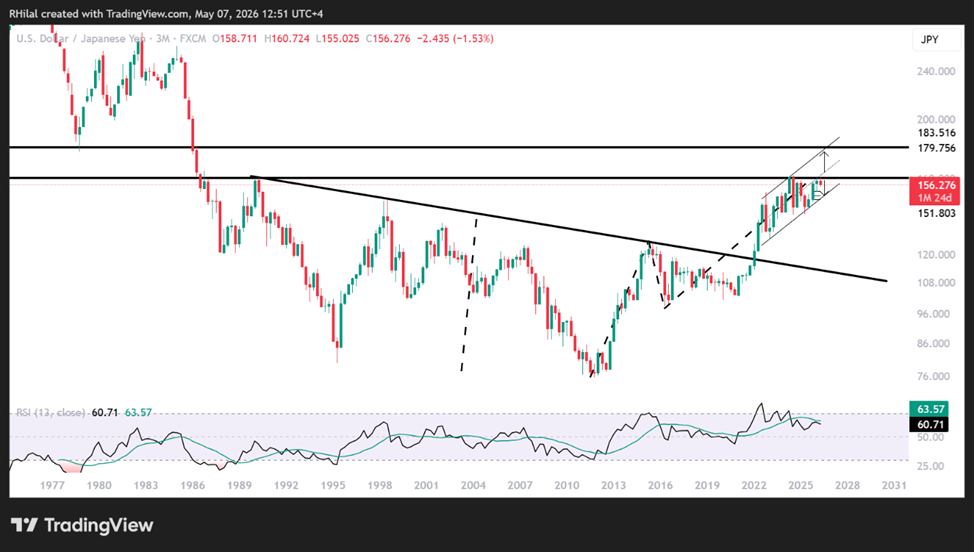Click the RHilal created with TradingView.com caption
This screenshot has width=974, height=552.
pos(166,13)
